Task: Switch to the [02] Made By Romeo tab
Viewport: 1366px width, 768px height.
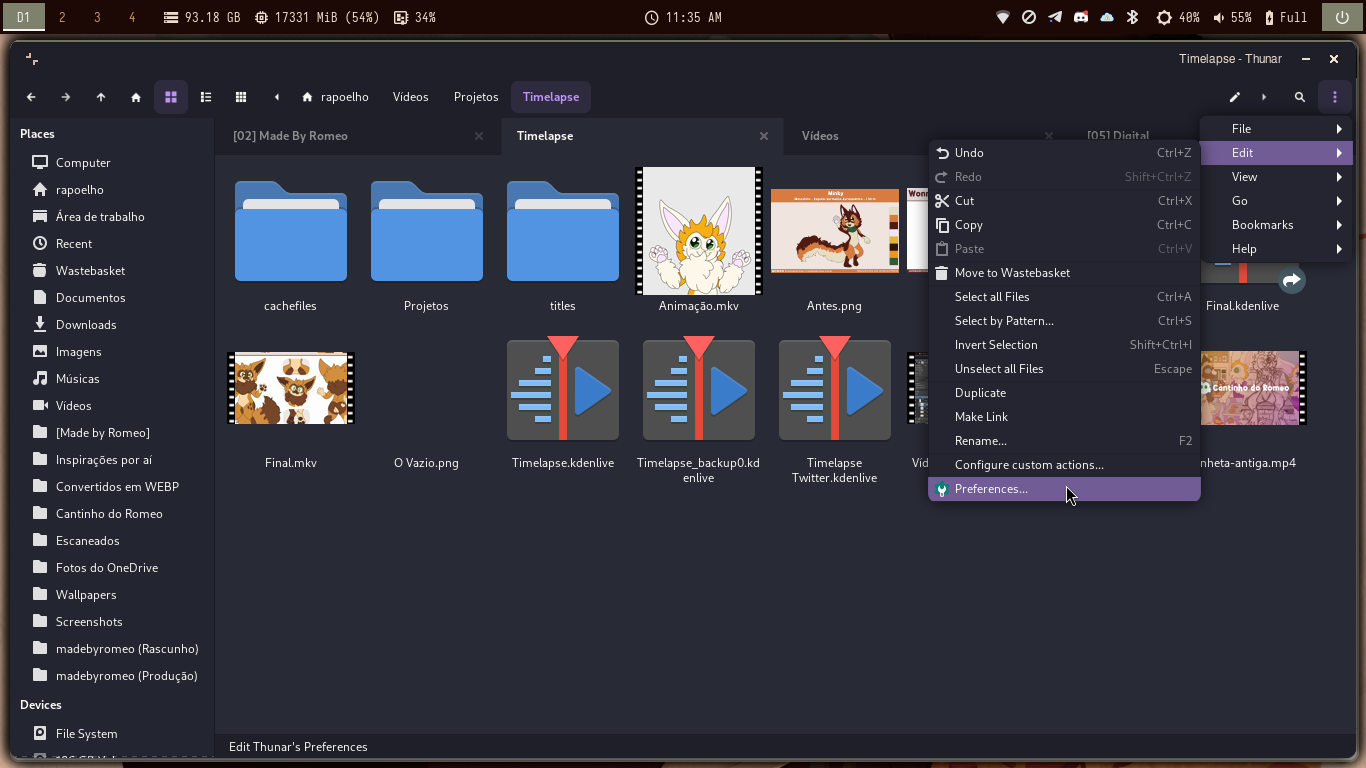Action: tap(290, 136)
